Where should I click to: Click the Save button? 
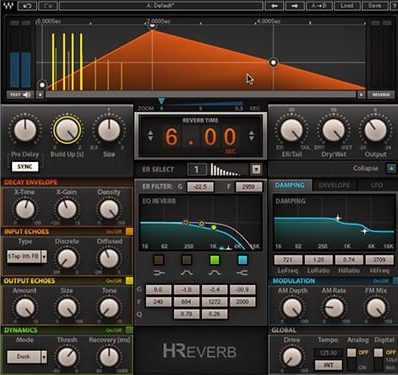[x=375, y=6]
